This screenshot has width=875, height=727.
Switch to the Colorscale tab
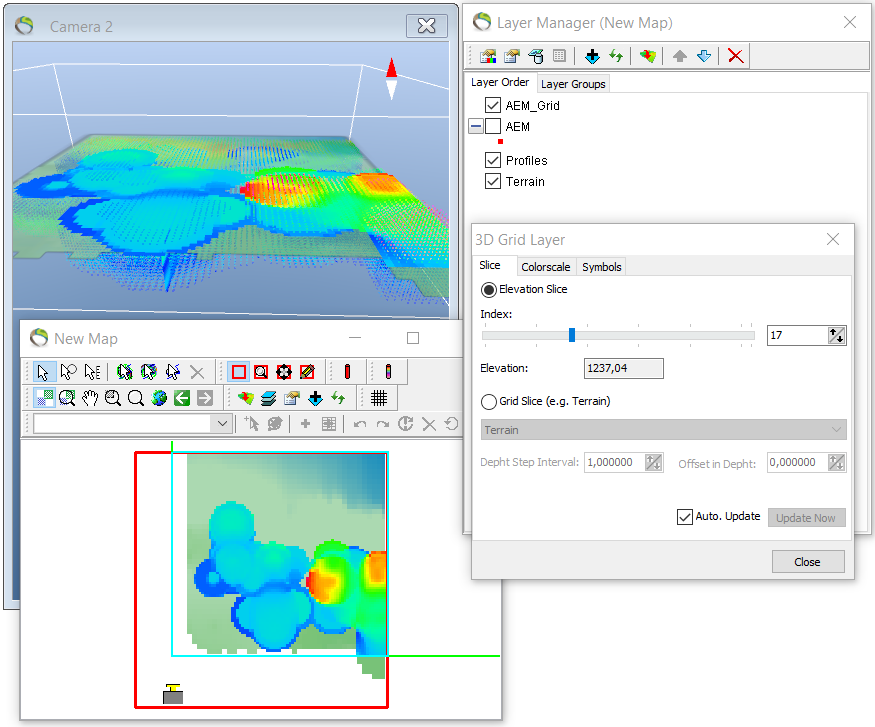point(546,267)
